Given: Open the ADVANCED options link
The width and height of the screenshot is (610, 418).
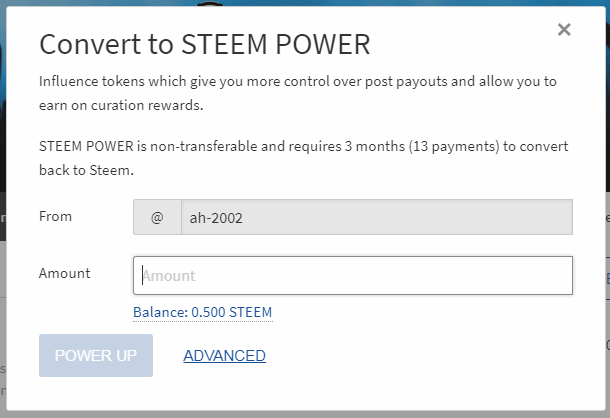Looking at the screenshot, I should coord(224,356).
